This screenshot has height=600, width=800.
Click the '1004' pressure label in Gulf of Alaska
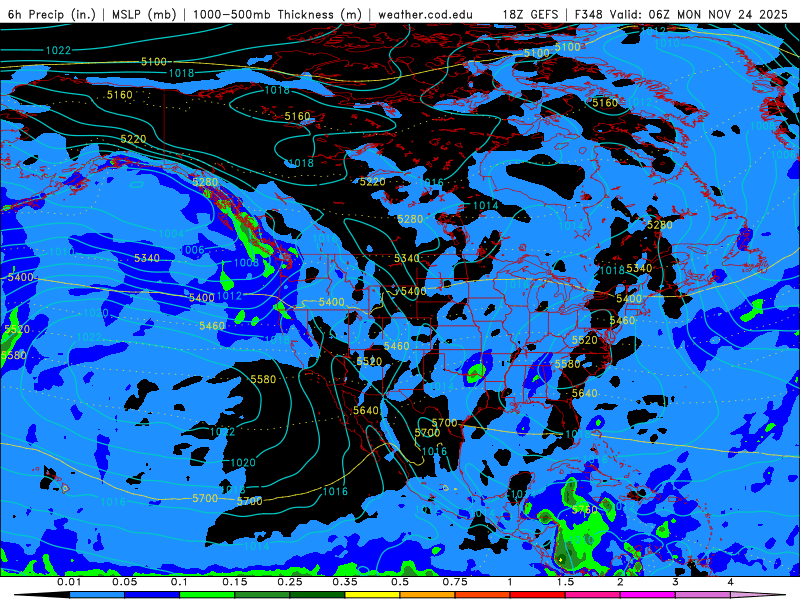(171, 234)
